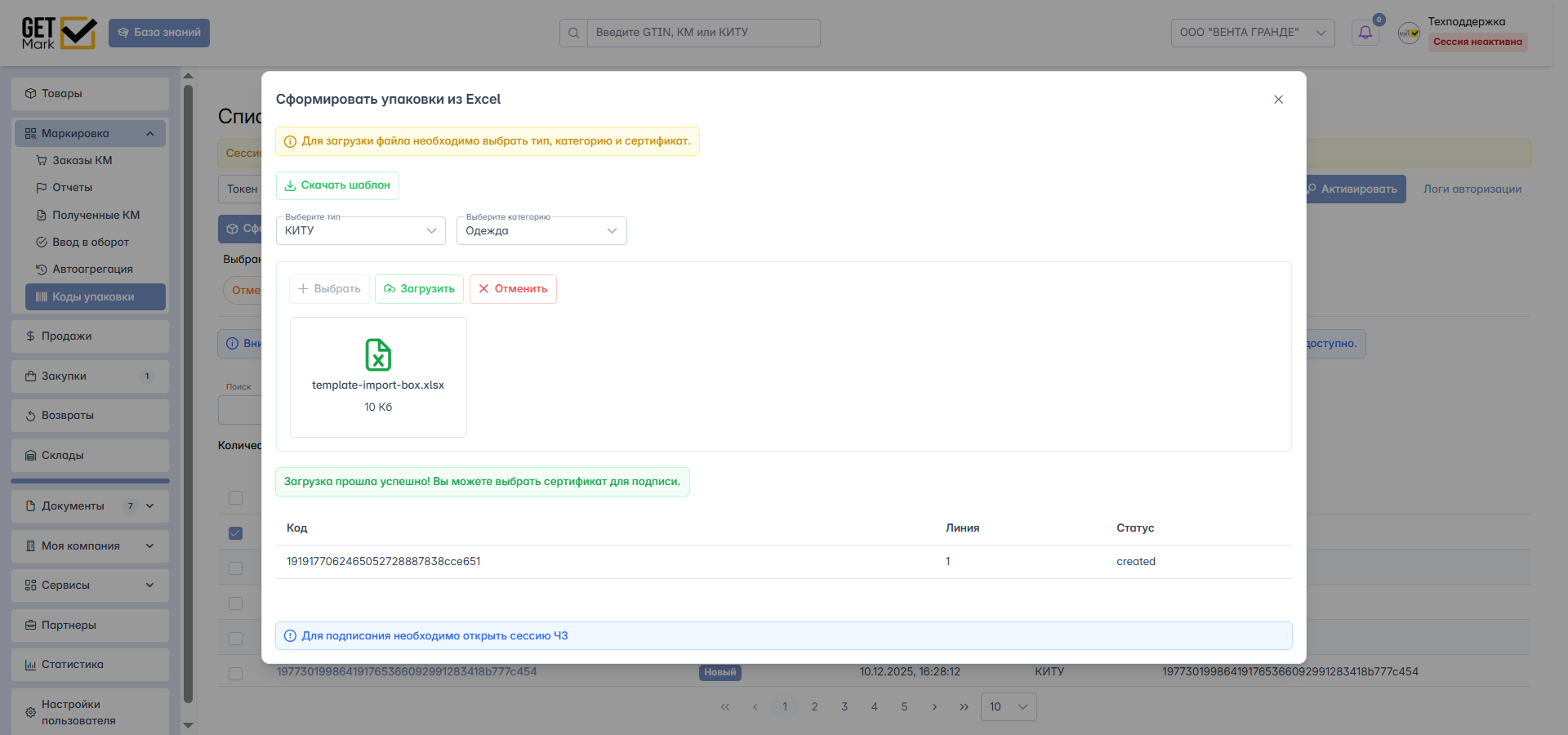1568x735 pixels.
Task: Open Настройки пользователя in the sidebar
Action: (x=90, y=712)
